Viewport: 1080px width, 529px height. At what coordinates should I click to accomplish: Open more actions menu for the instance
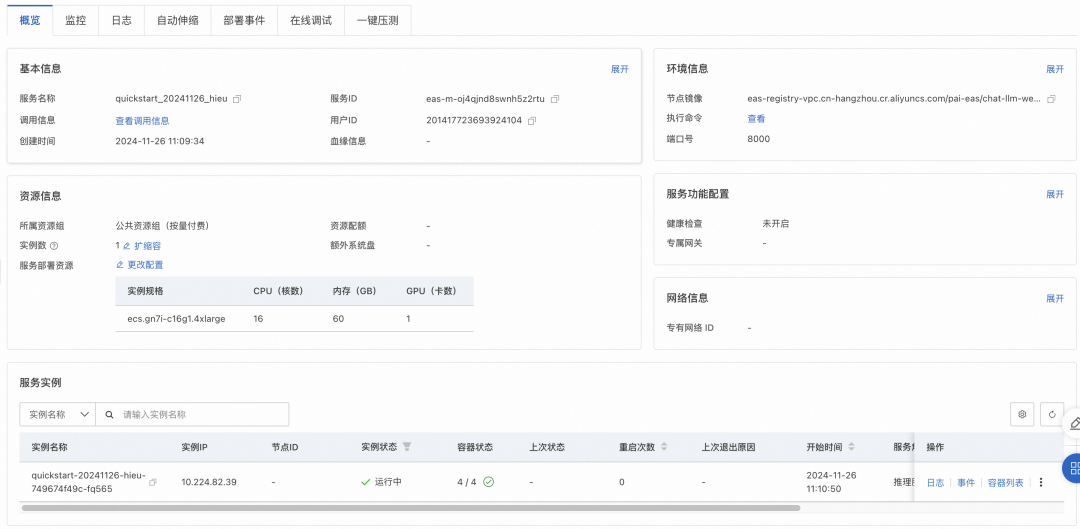(1041, 482)
